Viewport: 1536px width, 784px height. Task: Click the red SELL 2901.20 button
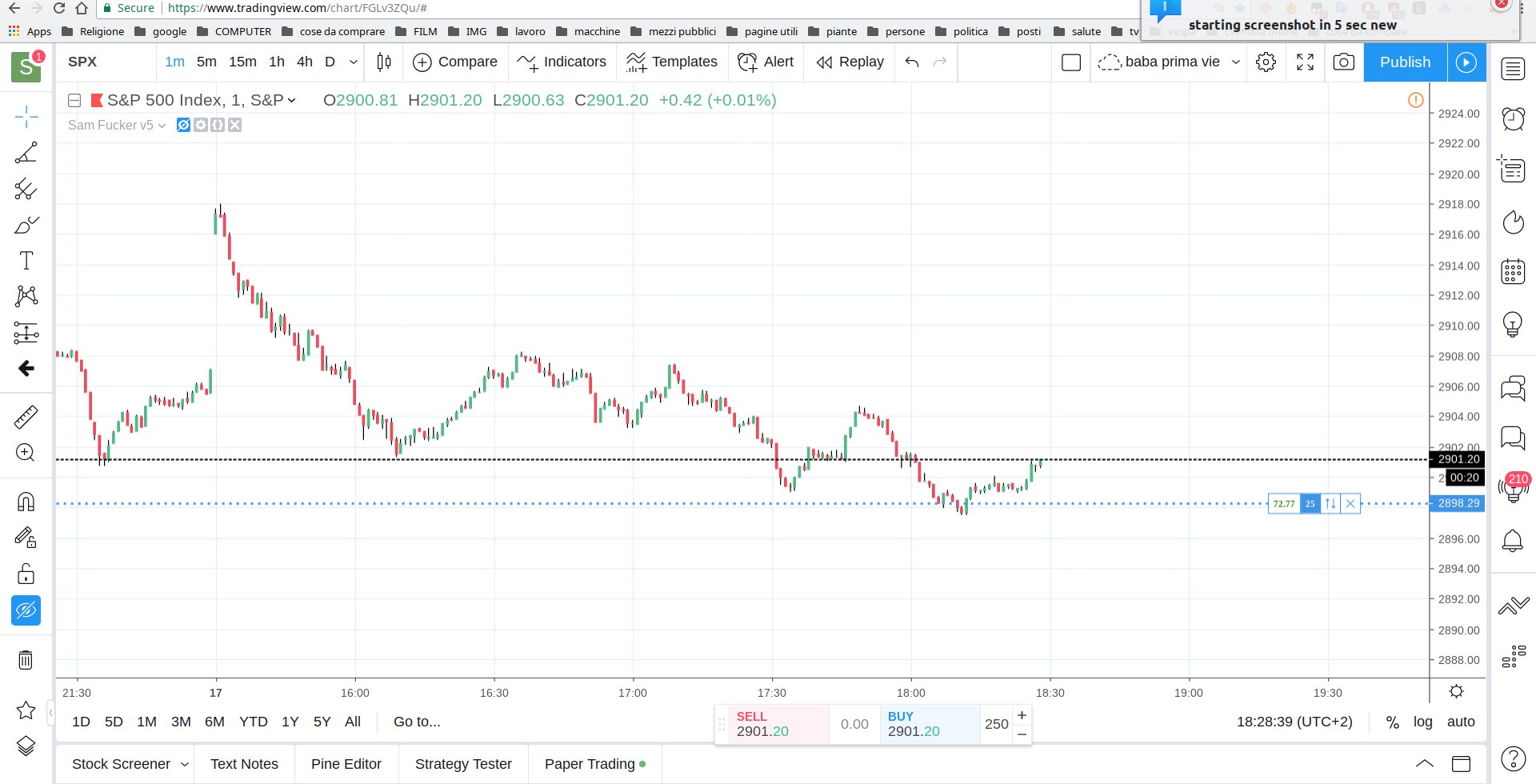point(778,724)
